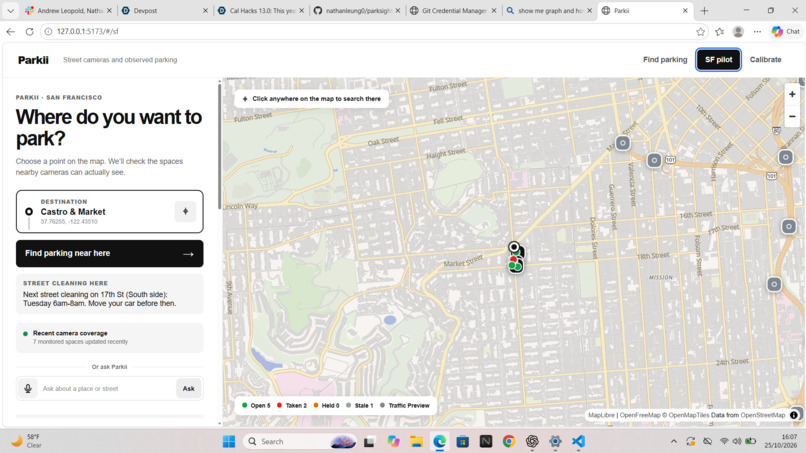This screenshot has width=806, height=453.
Task: Open a new browser tab
Action: click(704, 10)
